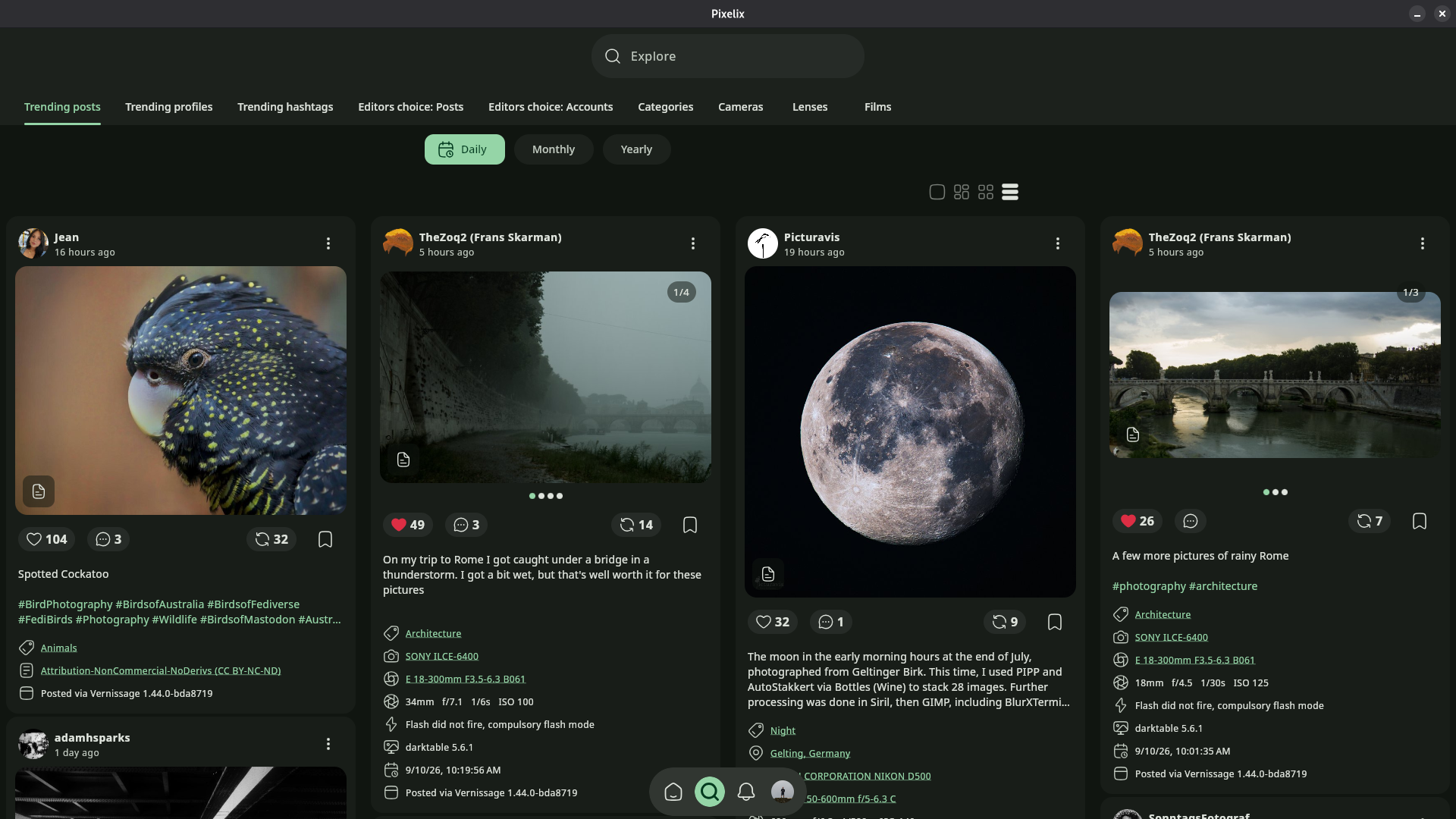Open notifications bell in bottom navigation
The image size is (1456, 819).
(746, 792)
